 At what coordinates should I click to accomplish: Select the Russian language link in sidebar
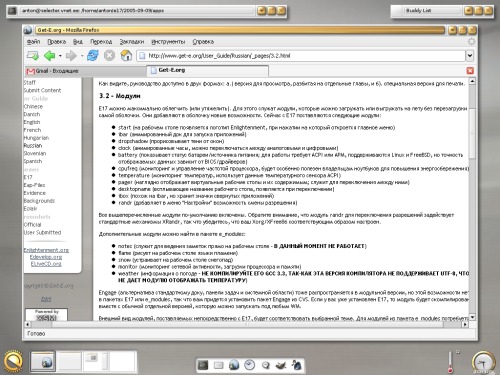click(x=33, y=146)
